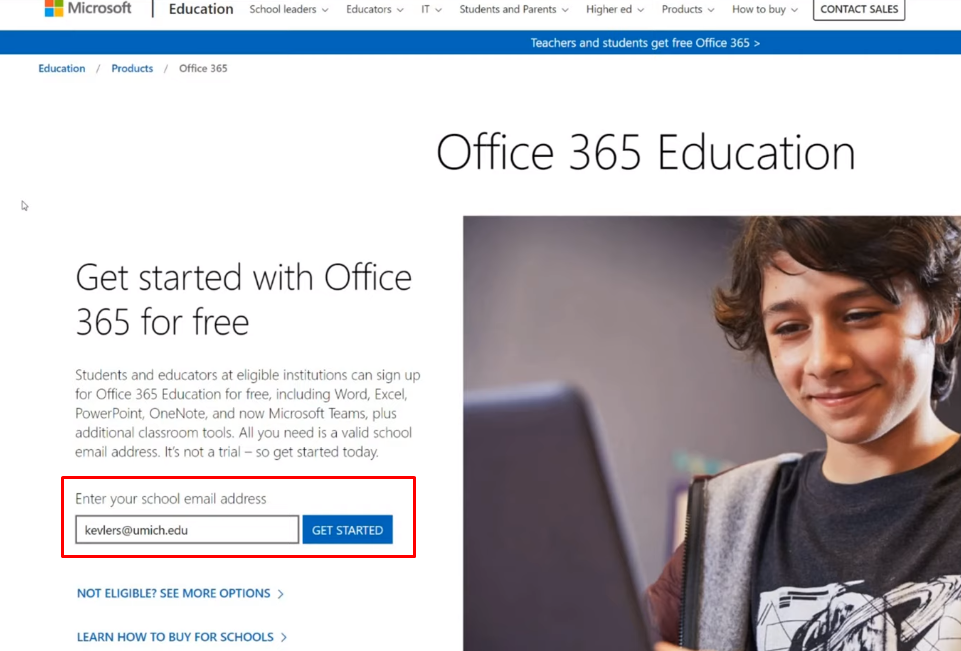Click the Get Started button
Image resolution: width=961 pixels, height=651 pixels.
348,530
